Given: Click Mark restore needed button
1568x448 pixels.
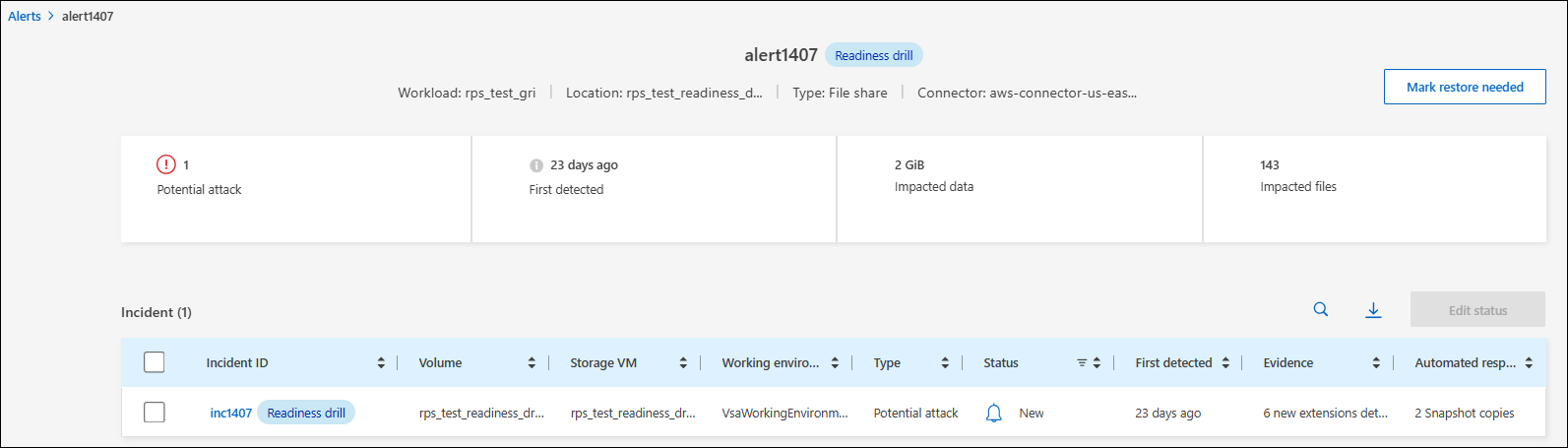Looking at the screenshot, I should pyautogui.click(x=1464, y=87).
